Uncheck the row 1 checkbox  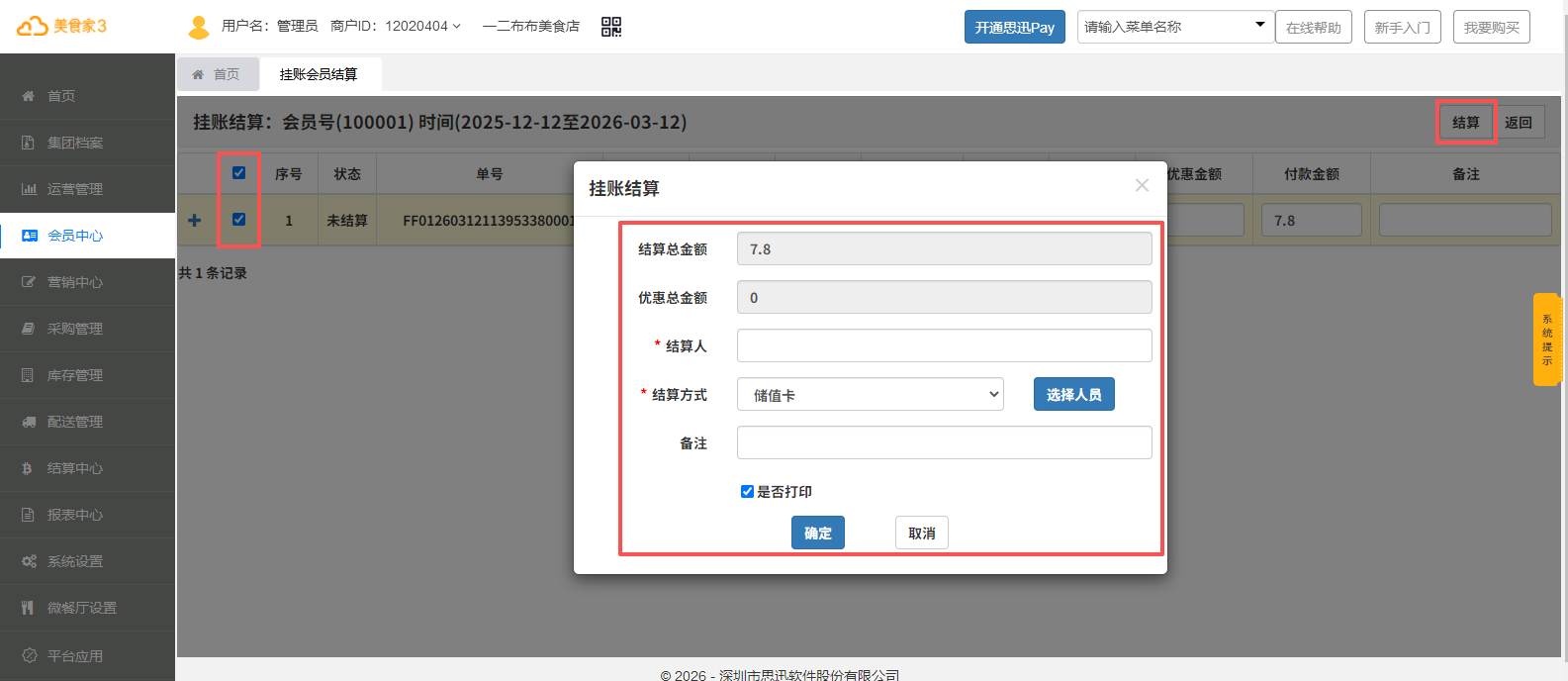click(238, 220)
